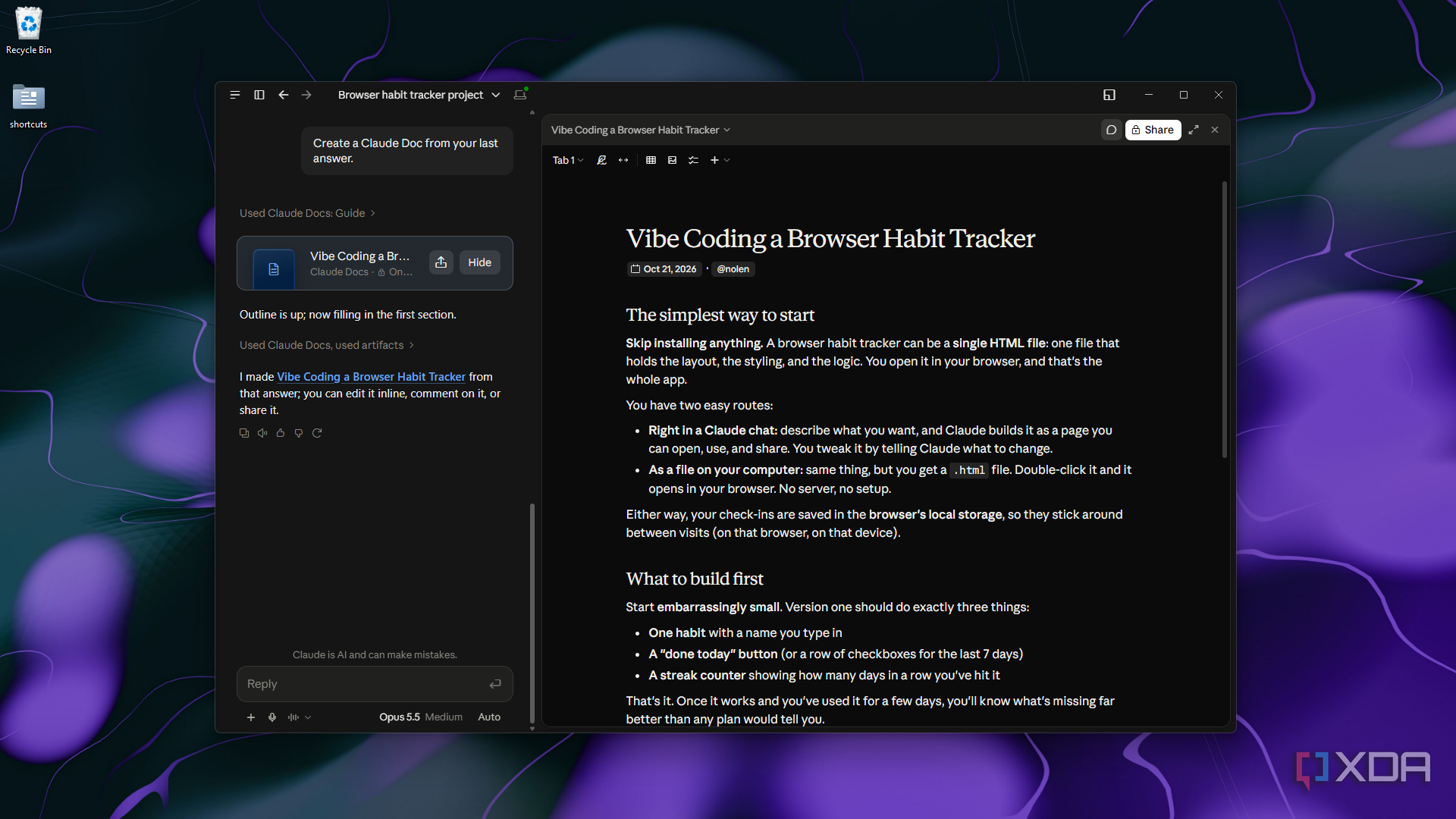This screenshot has width=1456, height=819.
Task: Open Vibe Coding a Browser Habit Tracker link
Action: coord(371,377)
